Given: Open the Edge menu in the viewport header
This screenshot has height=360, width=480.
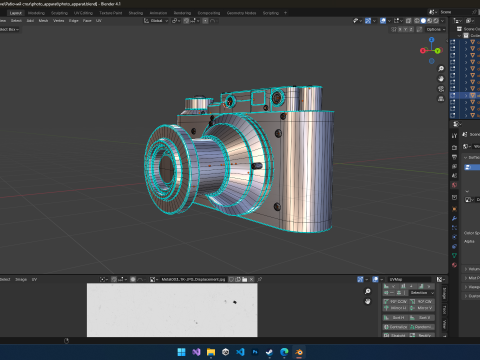Looking at the screenshot, I should (74, 21).
